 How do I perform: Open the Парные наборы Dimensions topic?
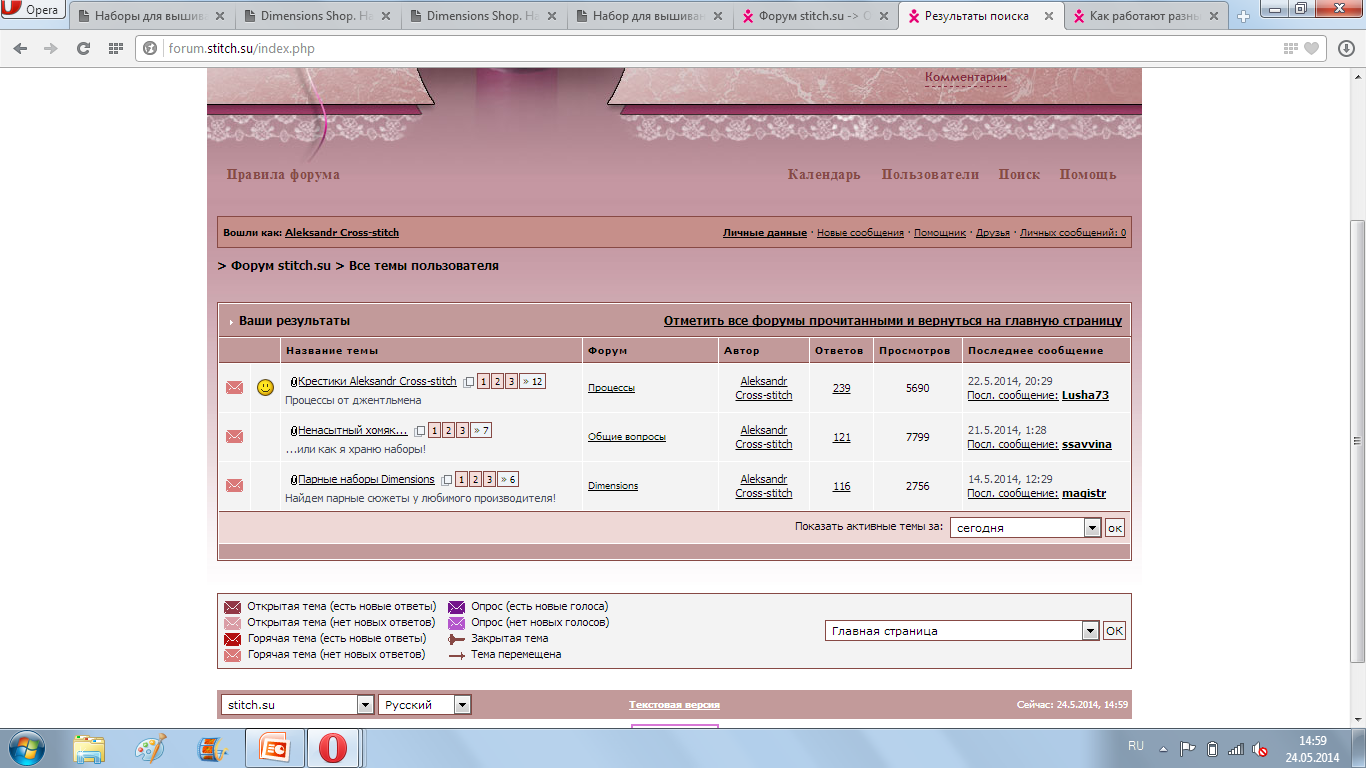click(366, 479)
